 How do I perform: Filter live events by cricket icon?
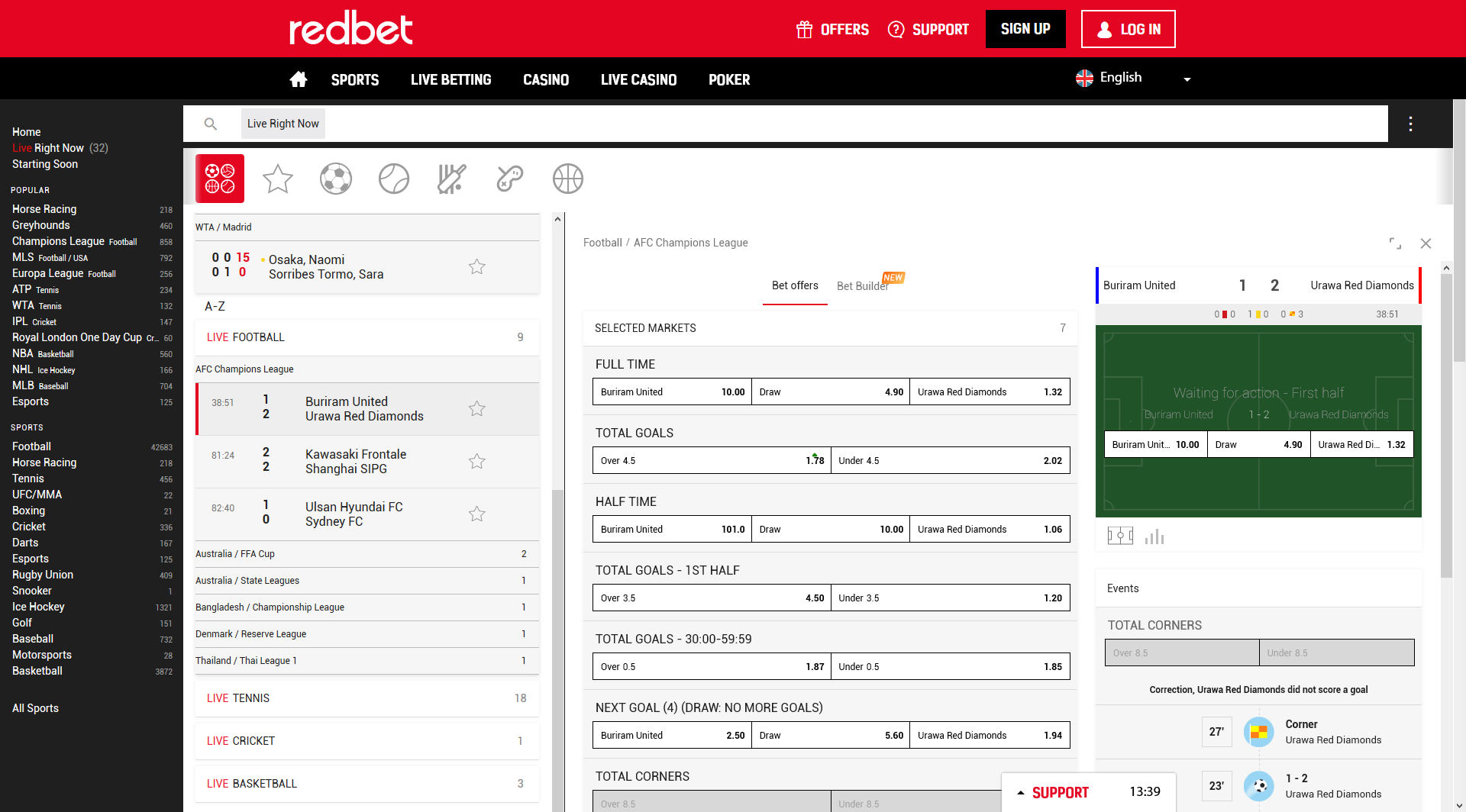(x=452, y=179)
